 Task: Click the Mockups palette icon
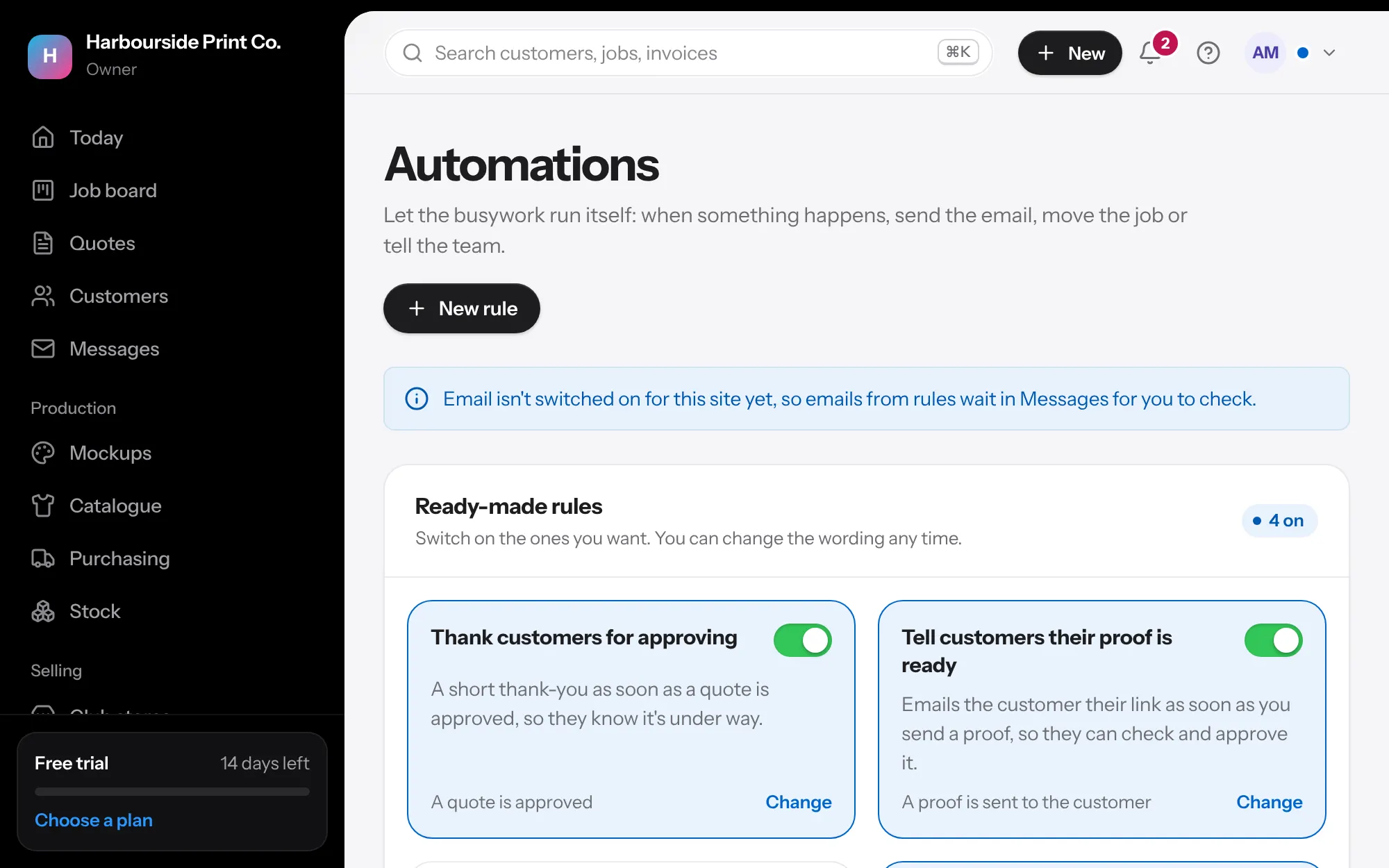pos(43,453)
